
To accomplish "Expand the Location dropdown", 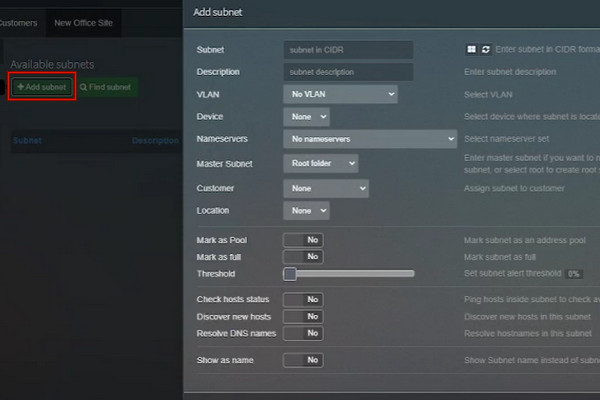I will [307, 211].
